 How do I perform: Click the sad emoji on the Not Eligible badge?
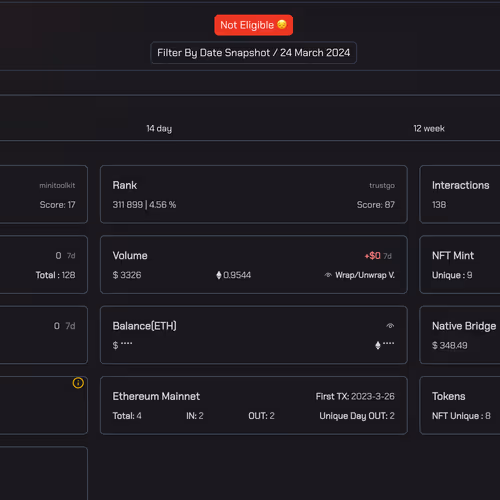[x=282, y=25]
